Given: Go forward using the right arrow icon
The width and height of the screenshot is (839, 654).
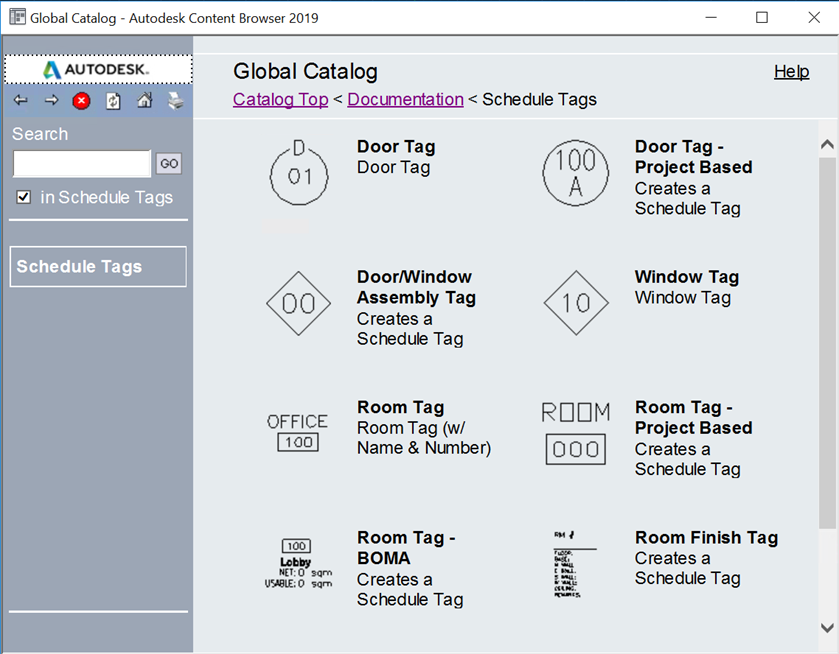Looking at the screenshot, I should click(51, 101).
